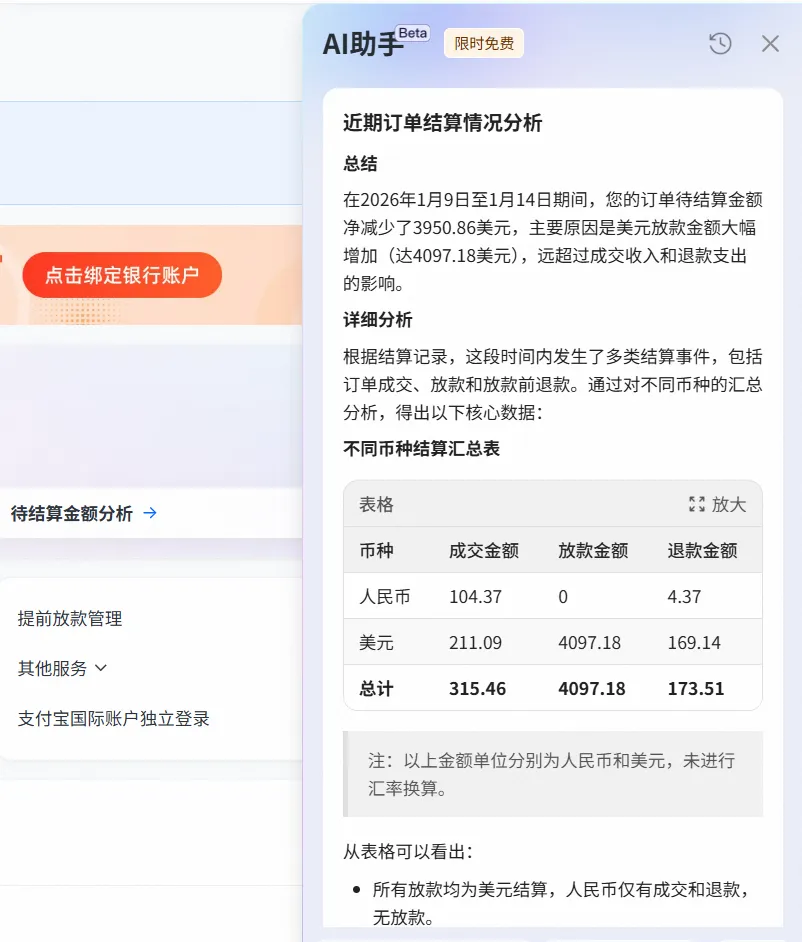Click the 限时免费 tag
802x942 pixels.
tap(484, 43)
